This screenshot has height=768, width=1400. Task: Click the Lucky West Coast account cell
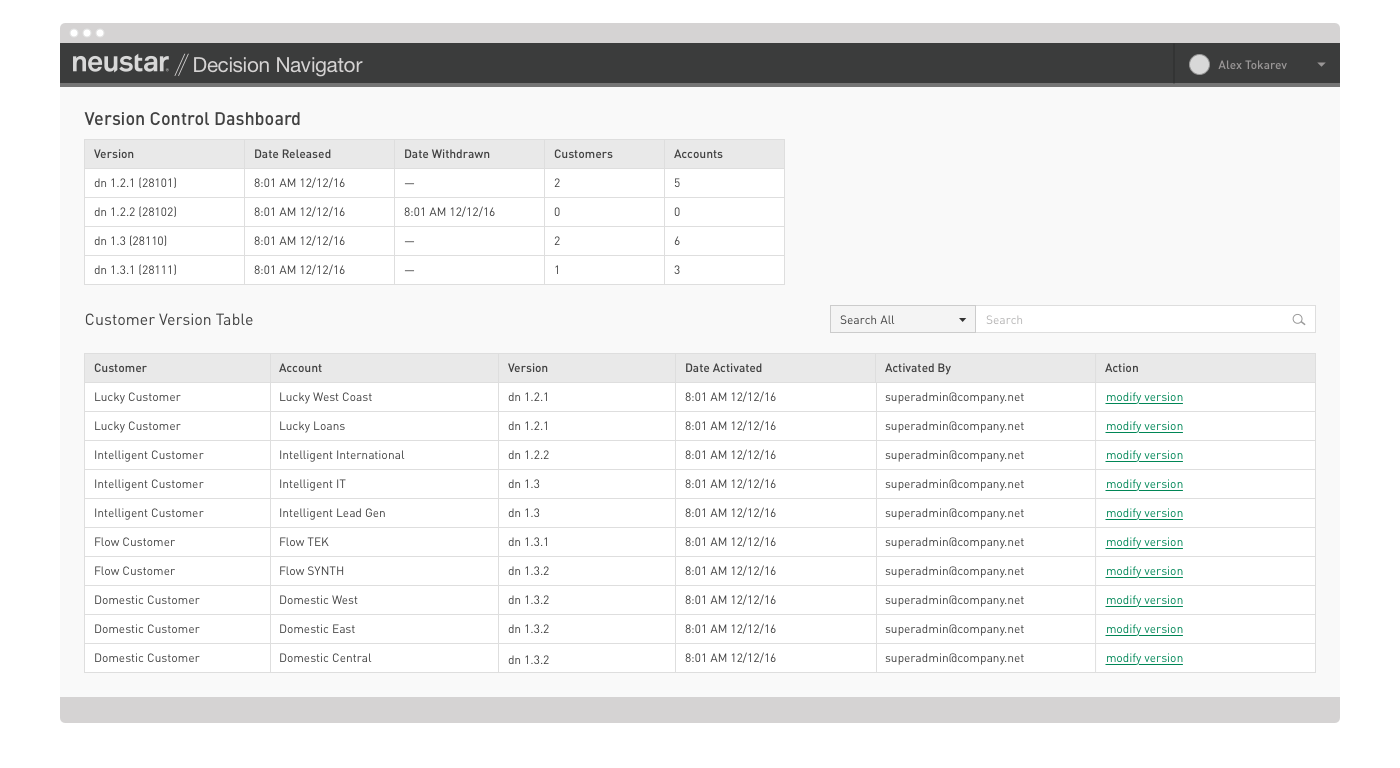point(384,397)
